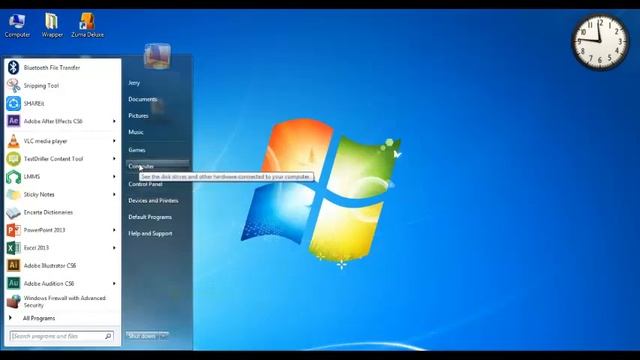This screenshot has width=640, height=360.
Task: Click the search magnifier icon
Action: (108, 336)
